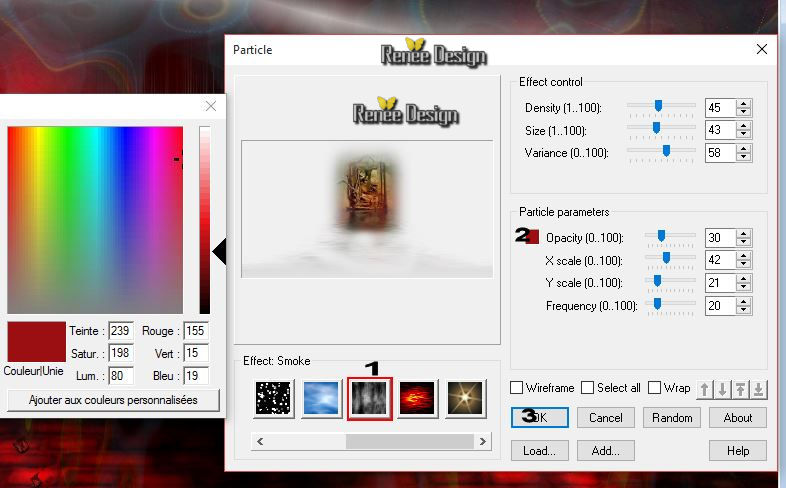Click the effect list horizontal scrollbar thumb
Screen dimensions: 786x488
(x=410, y=441)
